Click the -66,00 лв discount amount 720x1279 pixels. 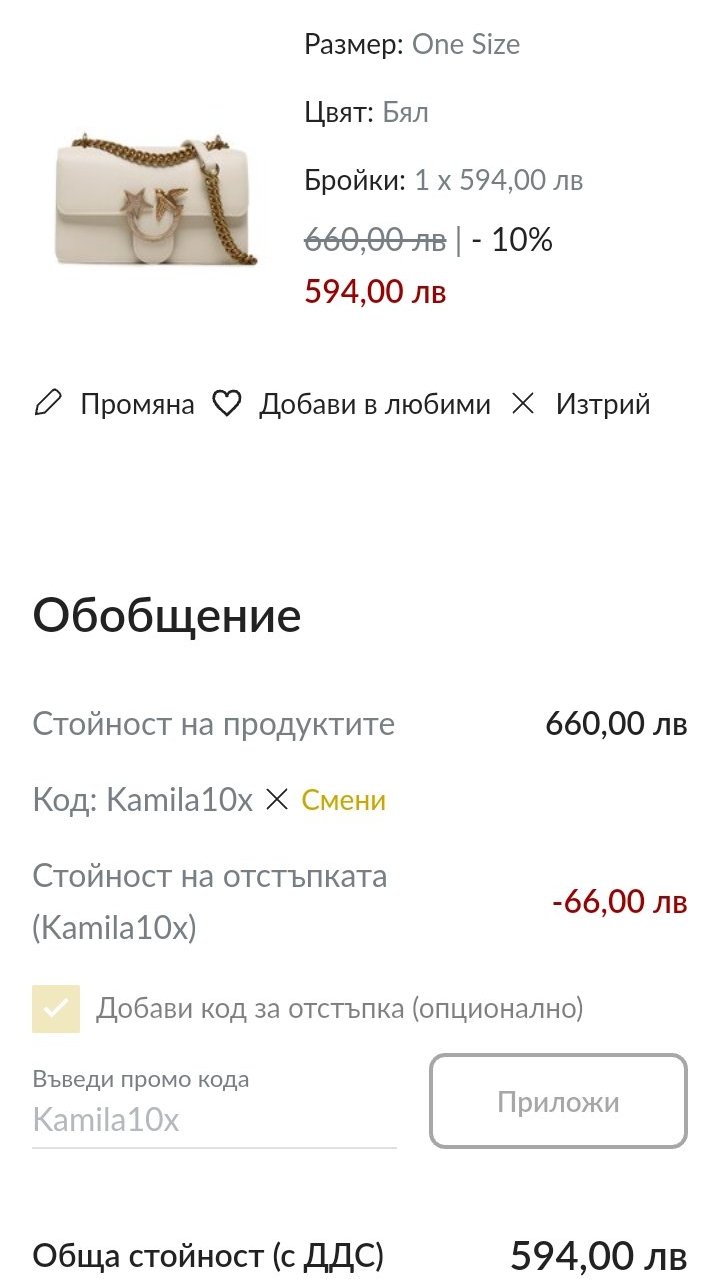pyautogui.click(x=620, y=901)
